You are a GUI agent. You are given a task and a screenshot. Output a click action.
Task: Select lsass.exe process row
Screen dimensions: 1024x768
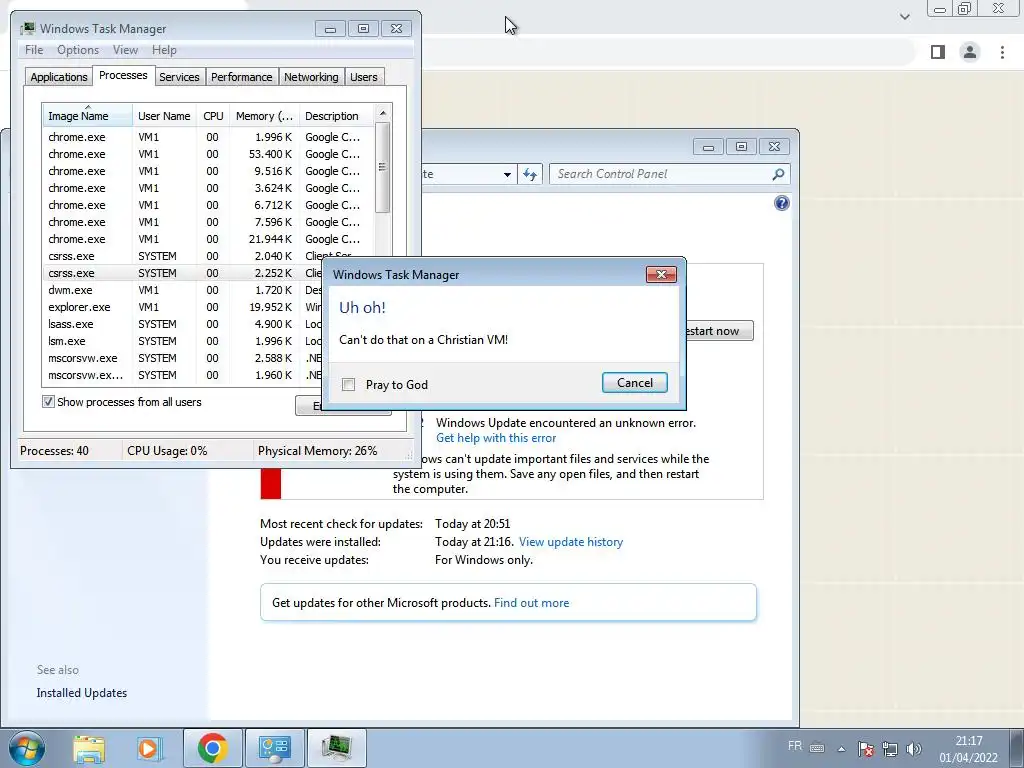[x=183, y=324]
